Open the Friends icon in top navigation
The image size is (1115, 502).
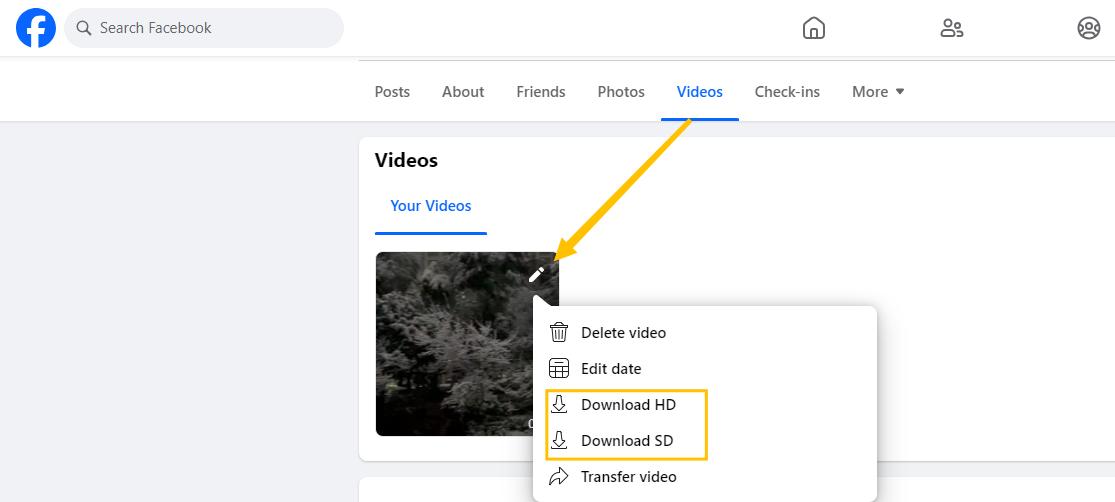click(x=951, y=28)
